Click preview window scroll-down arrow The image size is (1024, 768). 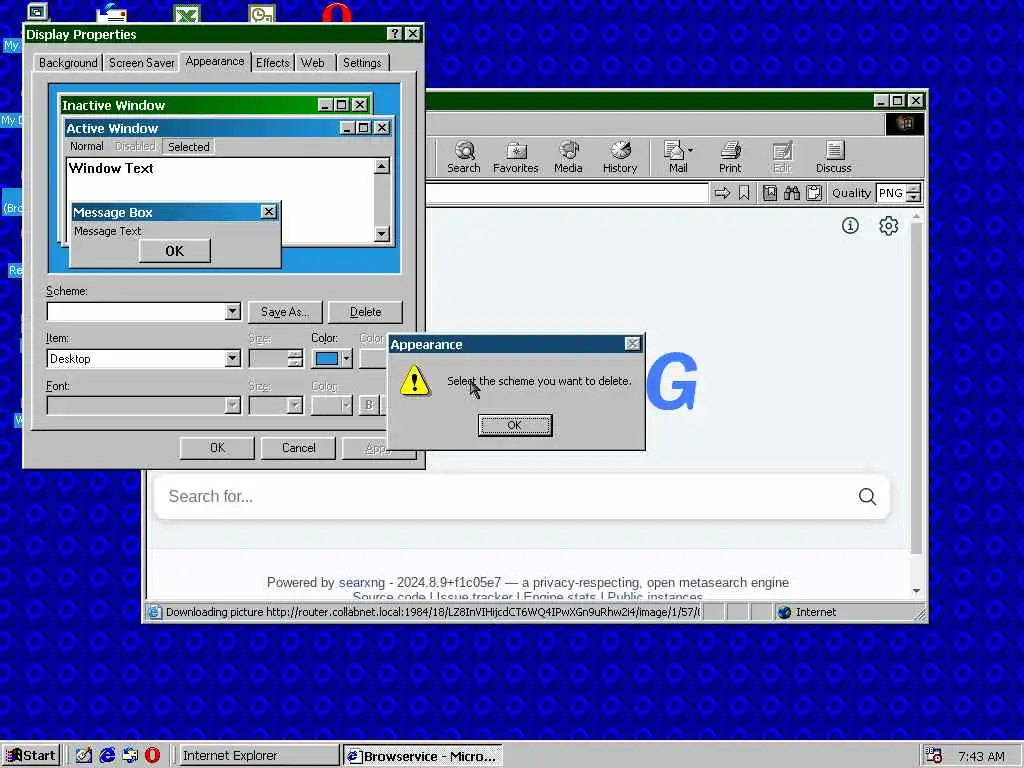pos(382,234)
